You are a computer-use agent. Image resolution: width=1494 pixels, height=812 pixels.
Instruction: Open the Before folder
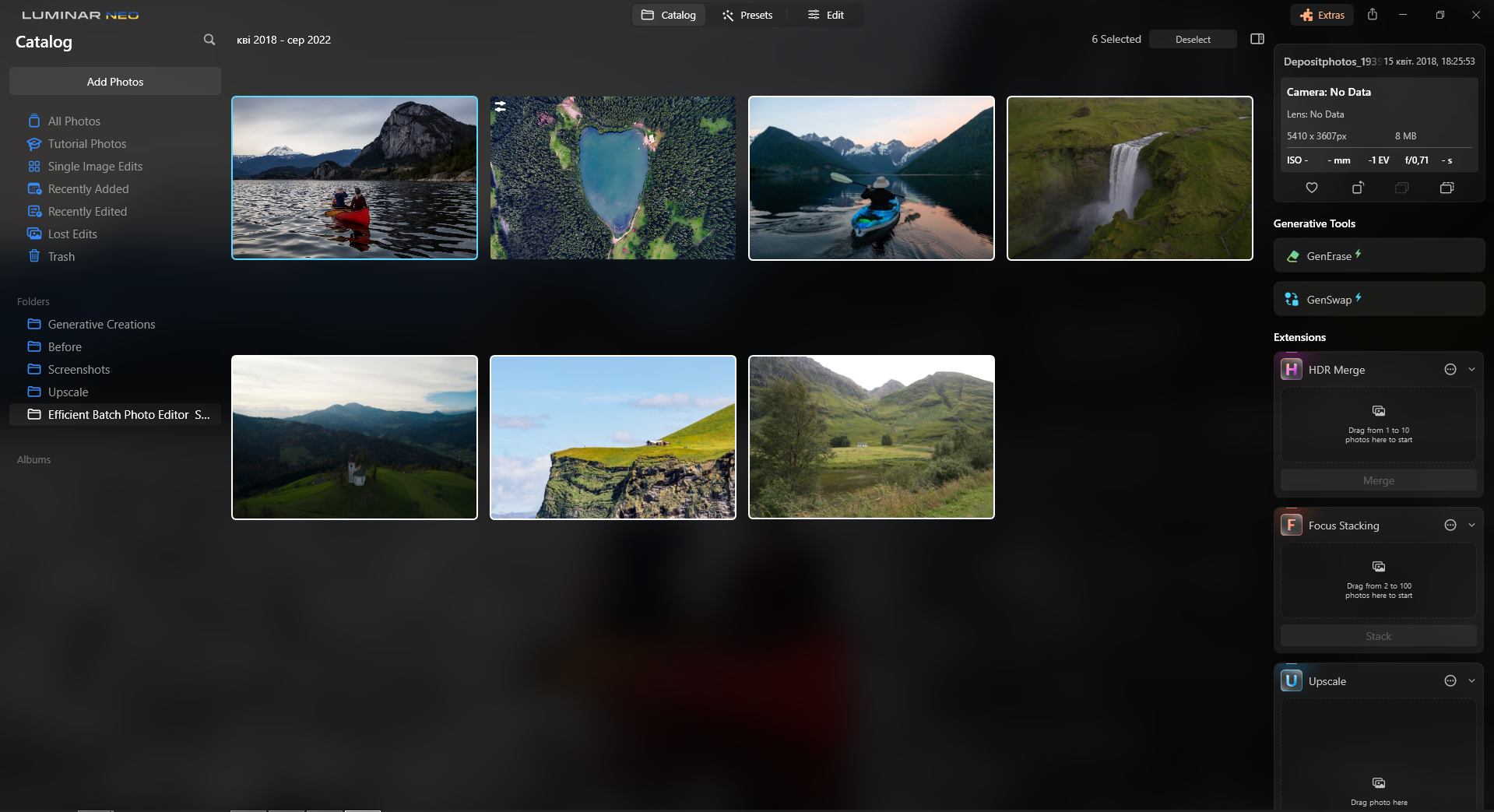point(65,347)
